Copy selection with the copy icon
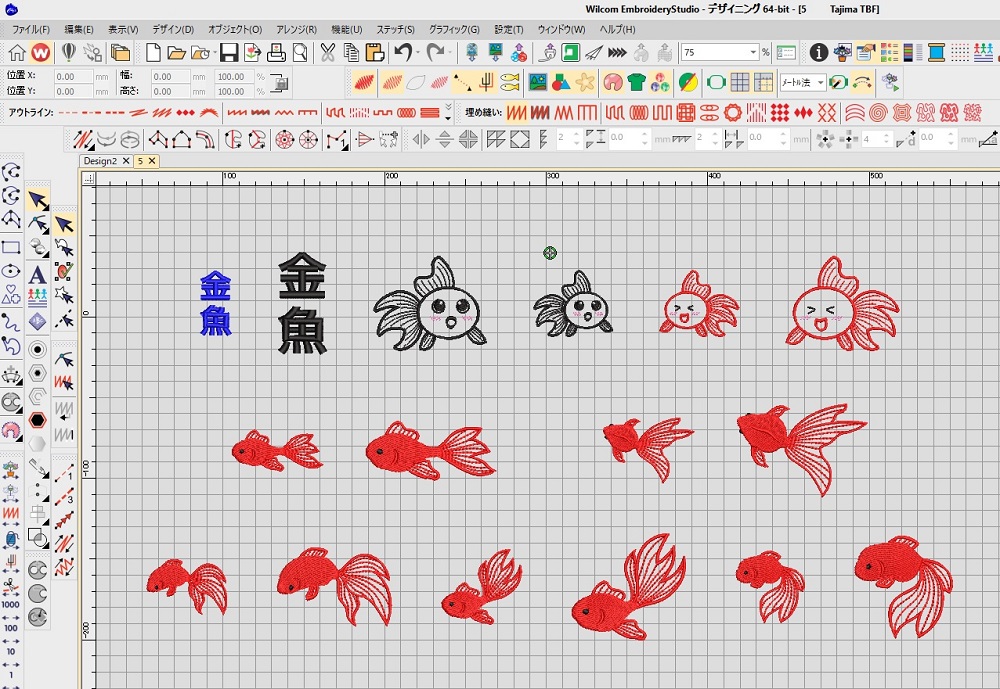Viewport: 1000px width, 689px height. coord(351,52)
